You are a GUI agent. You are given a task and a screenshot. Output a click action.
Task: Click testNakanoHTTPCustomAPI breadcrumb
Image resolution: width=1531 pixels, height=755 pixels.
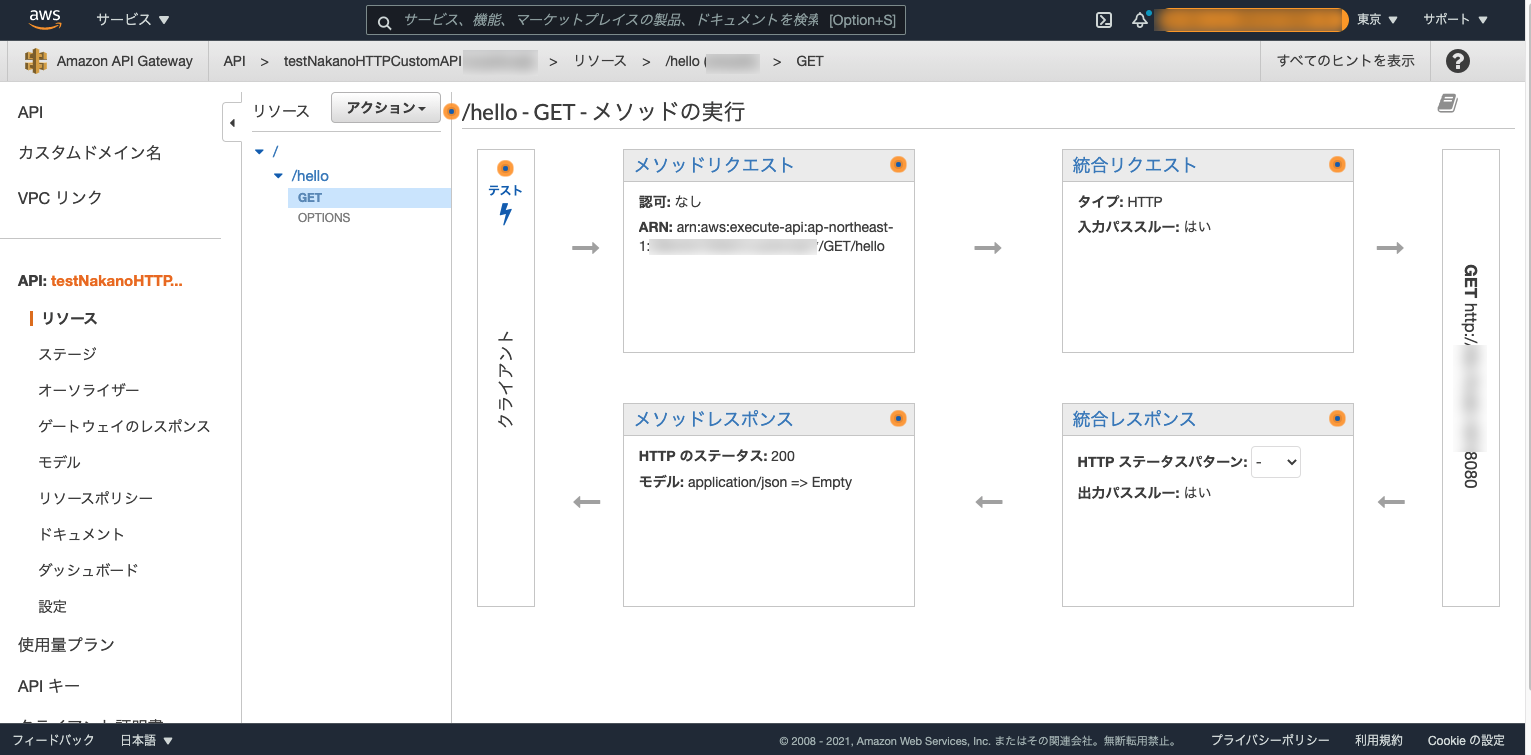coord(373,61)
